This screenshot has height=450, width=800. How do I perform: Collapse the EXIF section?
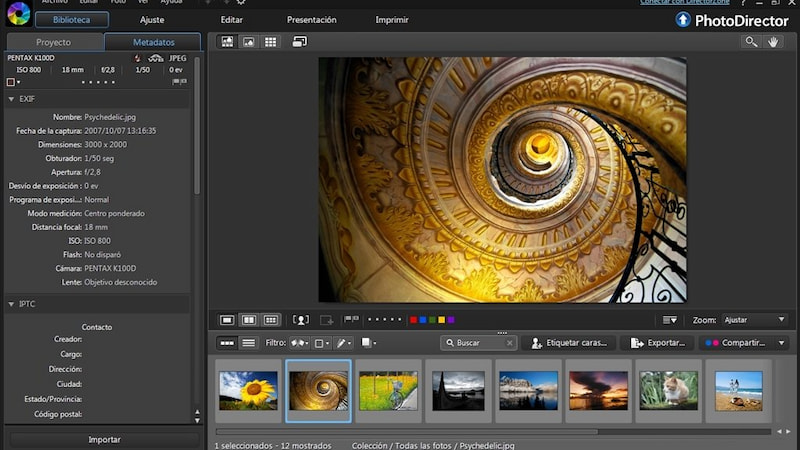pyautogui.click(x=11, y=99)
